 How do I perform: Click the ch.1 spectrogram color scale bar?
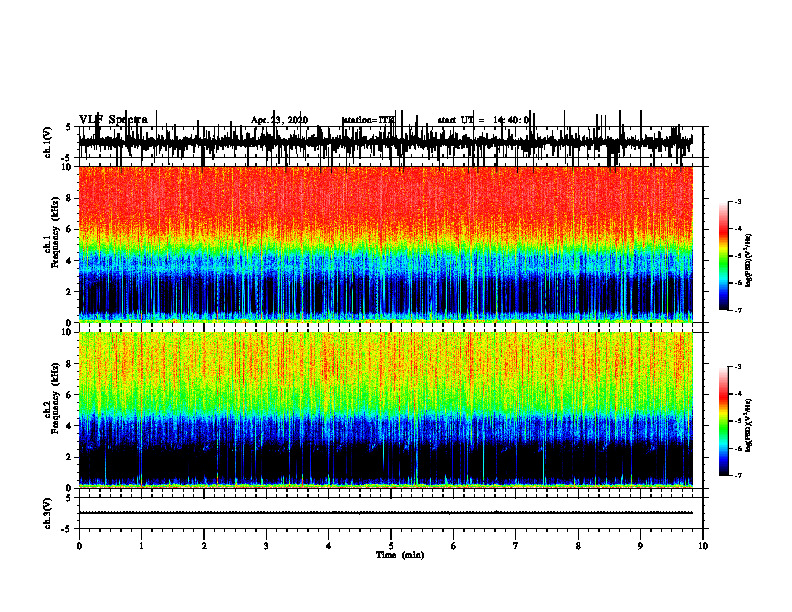click(x=724, y=256)
